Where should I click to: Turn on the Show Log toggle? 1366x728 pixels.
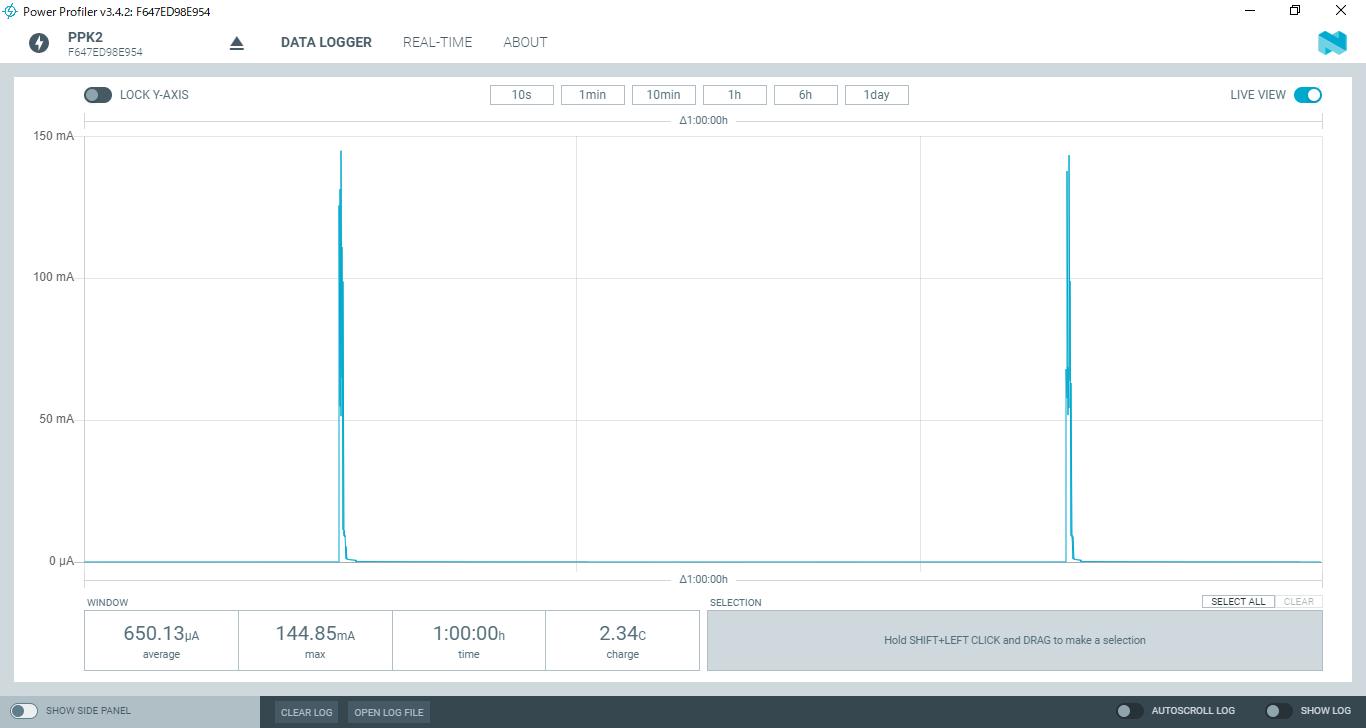pyautogui.click(x=1279, y=711)
